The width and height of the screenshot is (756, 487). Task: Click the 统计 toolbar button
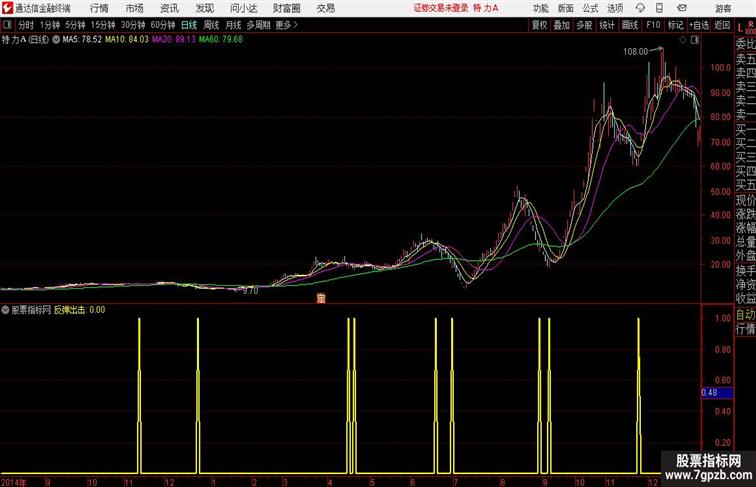[607, 25]
